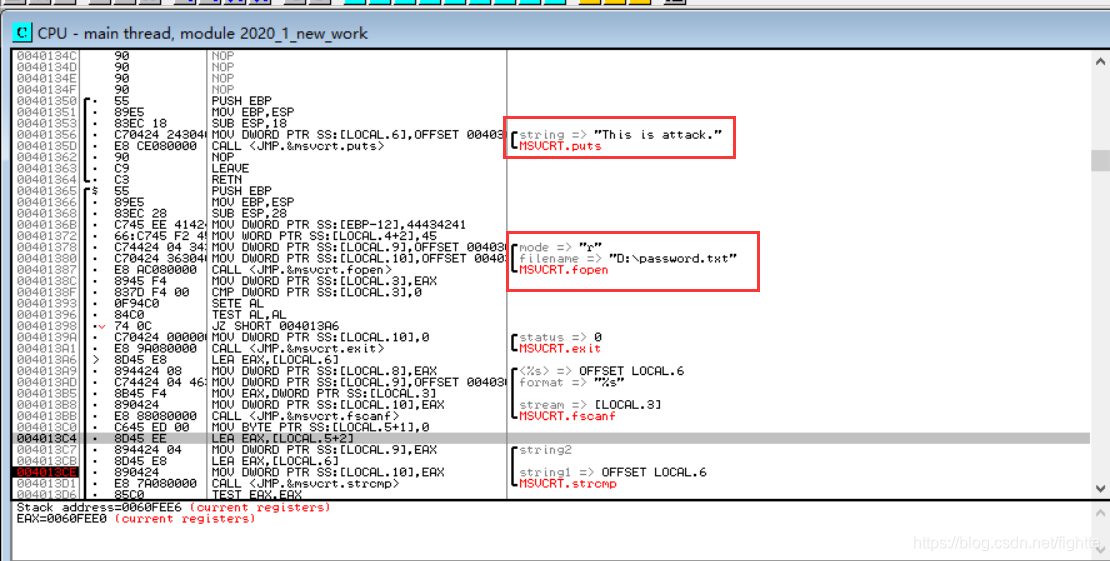The image size is (1110, 561).
Task: Select the CALL <JMP.&msvcrt.fopen> instruction
Action: (302, 270)
